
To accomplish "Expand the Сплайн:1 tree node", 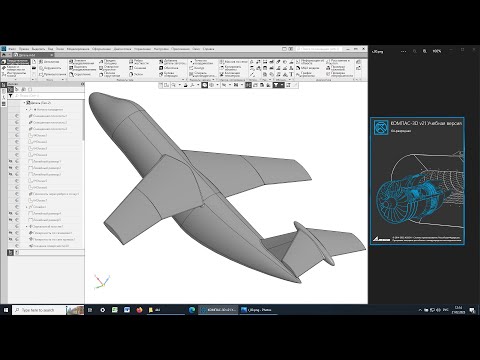I will (27, 207).
